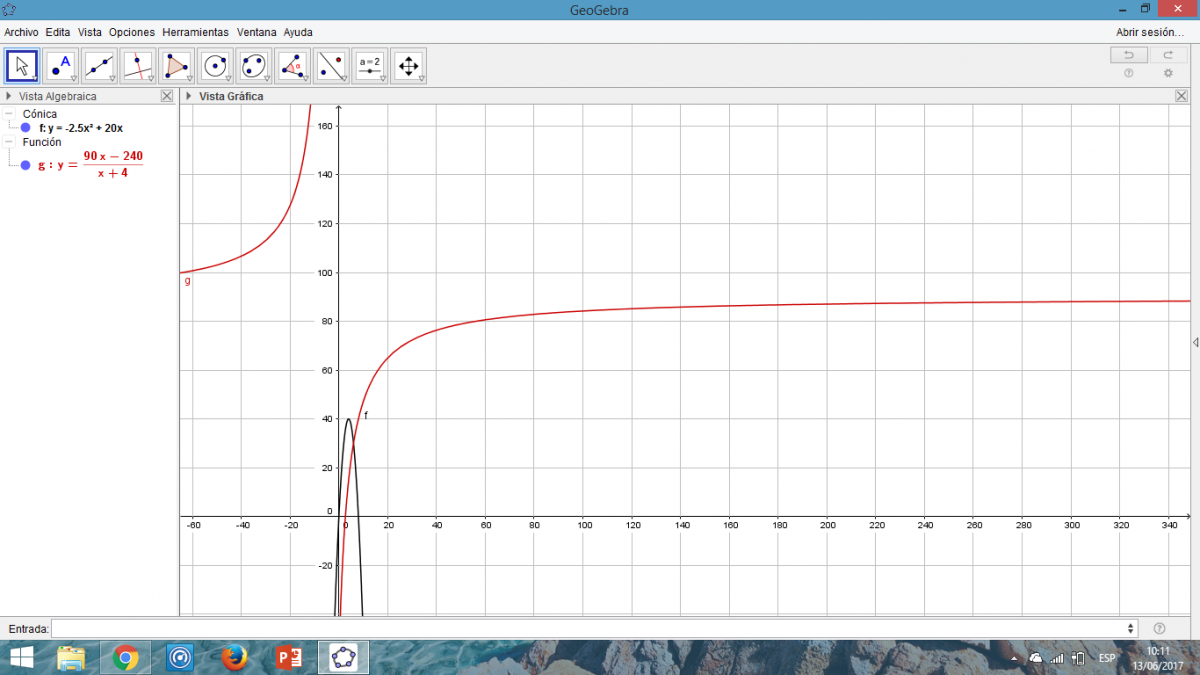This screenshot has height=675, width=1200.
Task: Click the Entrada input field
Action: [x=590, y=628]
